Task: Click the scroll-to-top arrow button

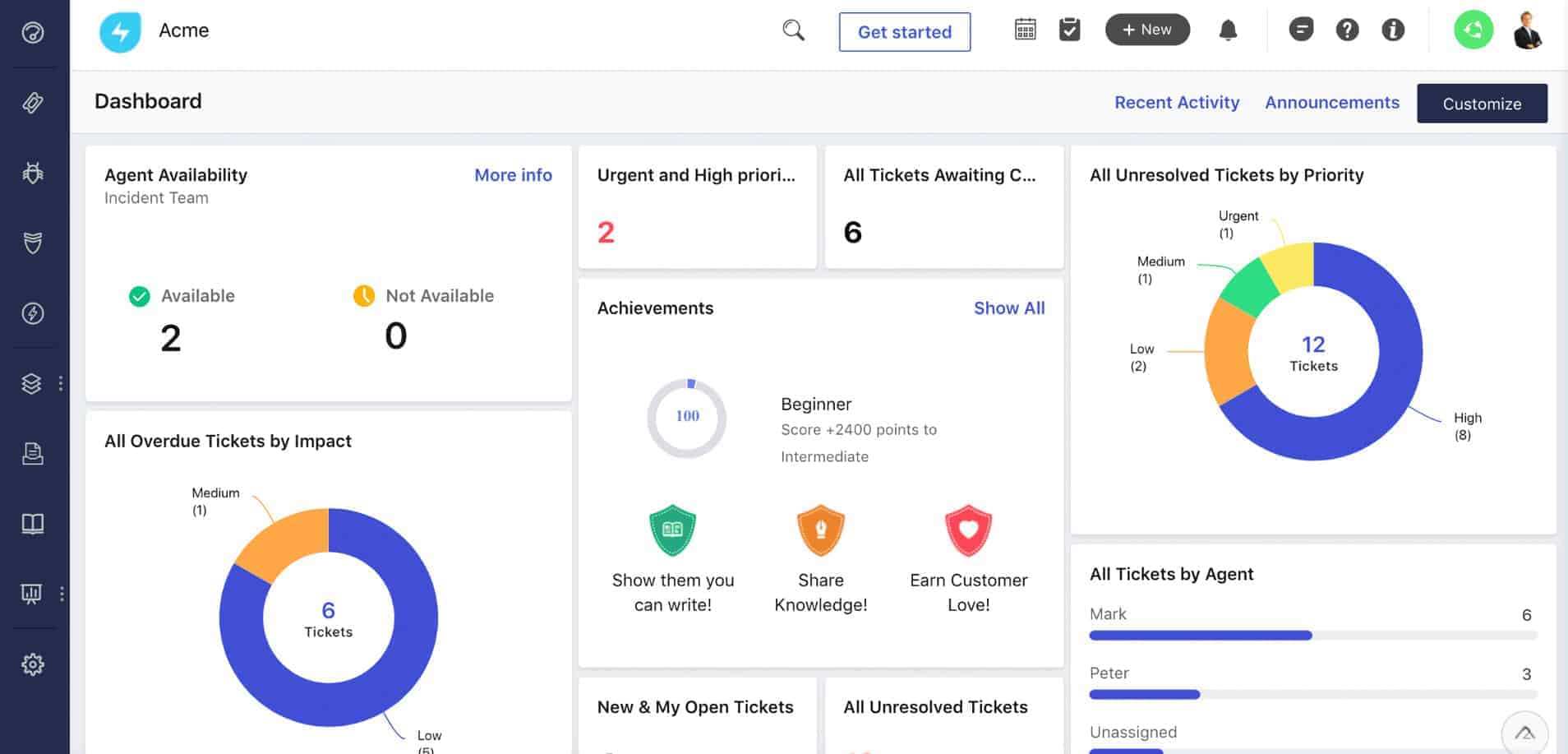Action: tap(1524, 733)
